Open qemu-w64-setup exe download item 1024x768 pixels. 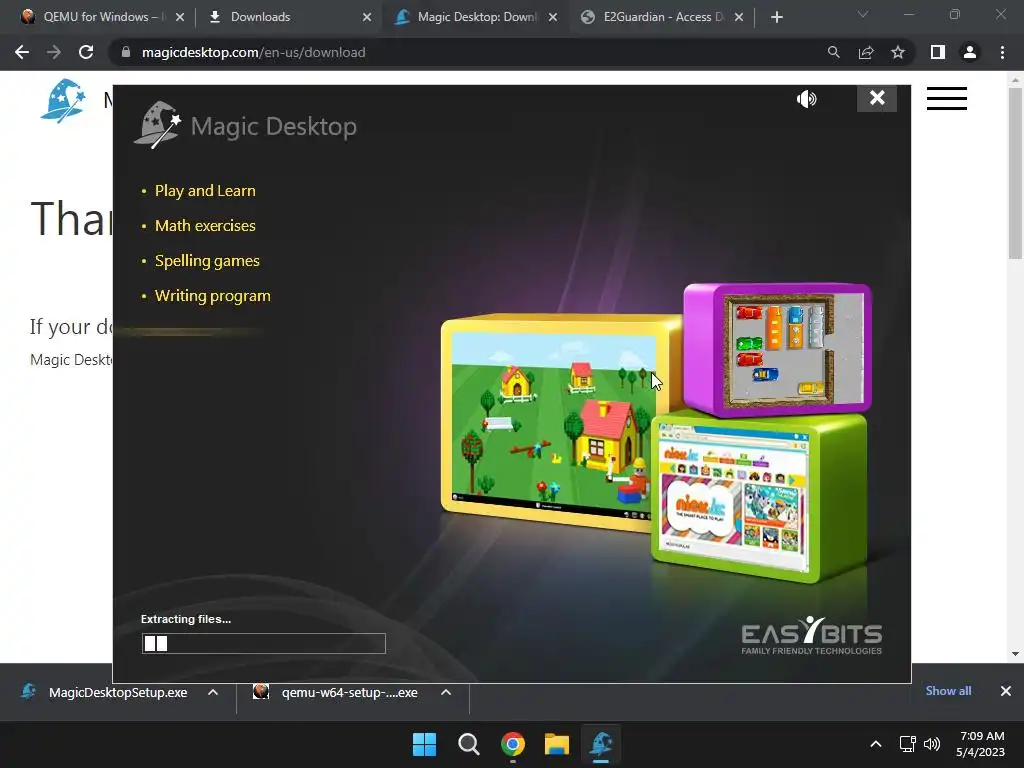pos(336,692)
